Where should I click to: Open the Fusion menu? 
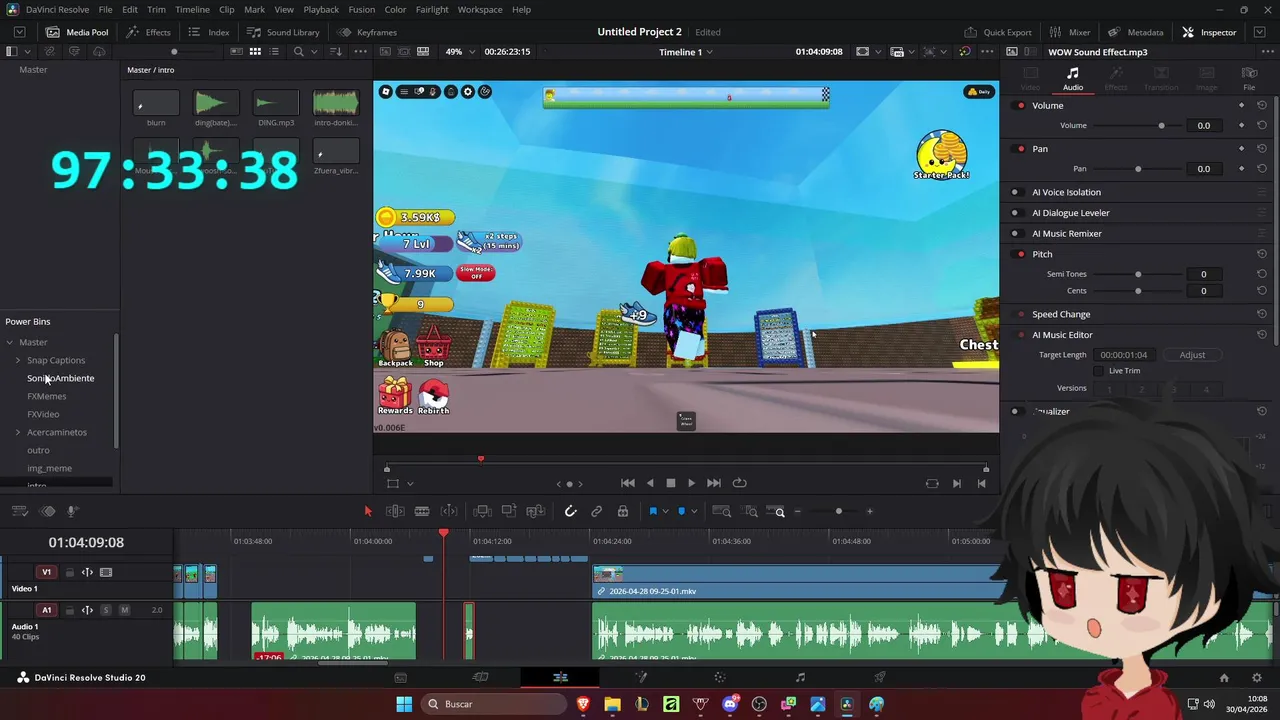[362, 9]
